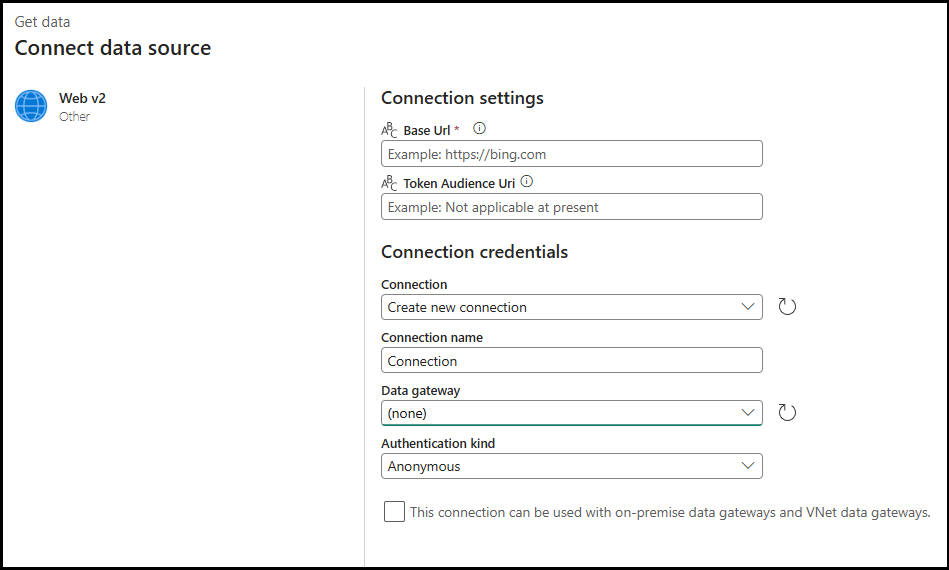This screenshot has width=949, height=570.
Task: Enable on-premise and VNet data gateways checkbox
Action: click(394, 512)
